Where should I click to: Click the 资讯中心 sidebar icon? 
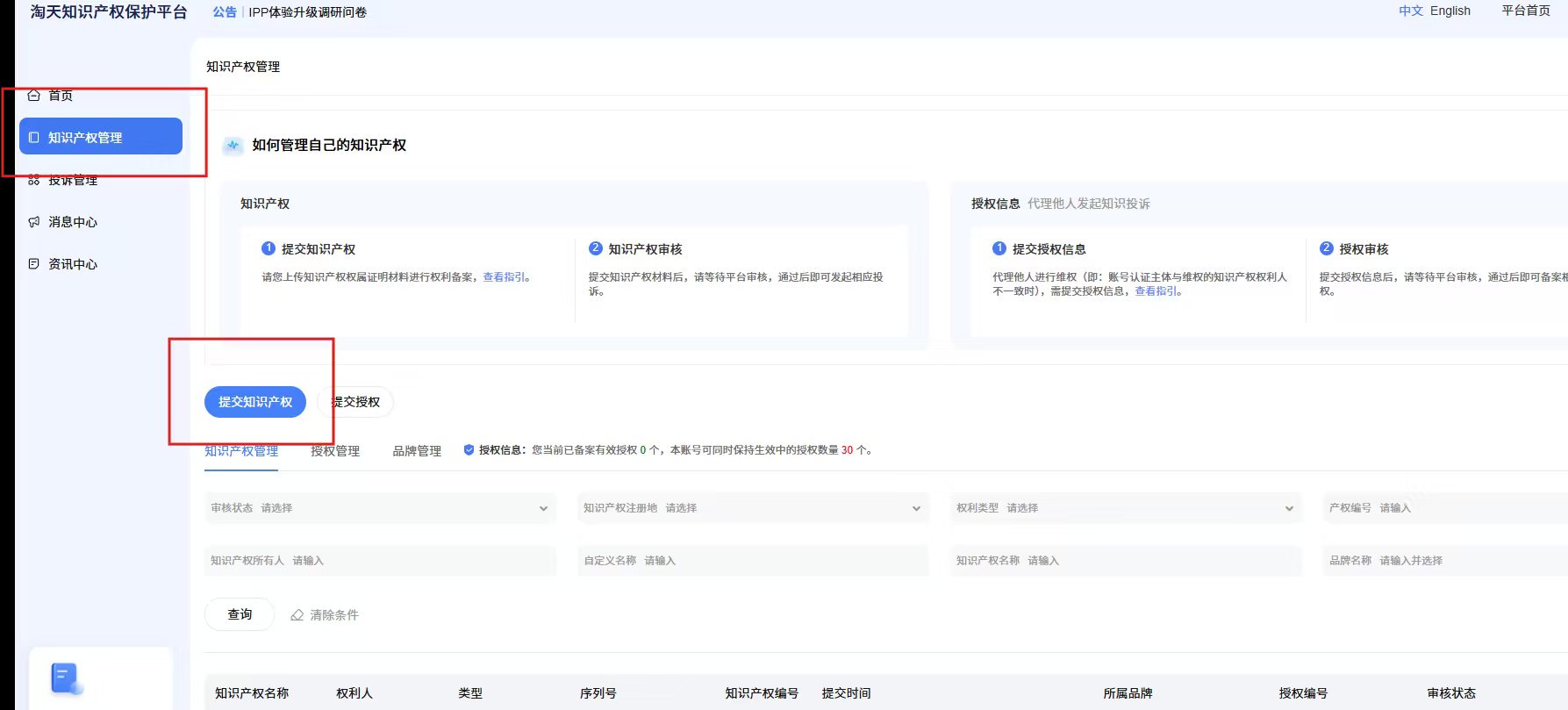(34, 264)
